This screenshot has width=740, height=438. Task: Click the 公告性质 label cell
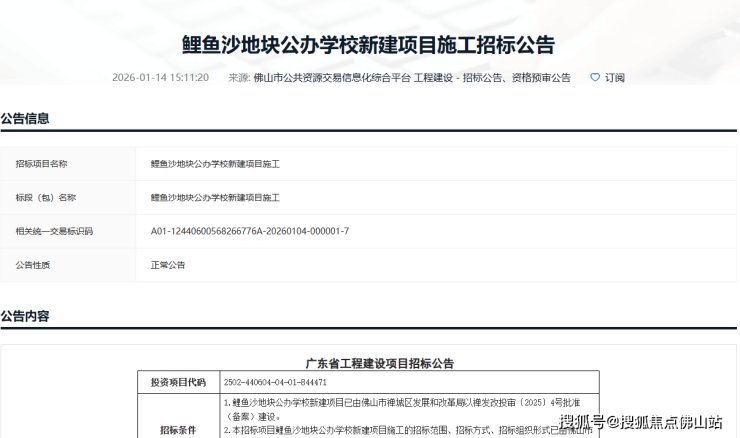32,265
